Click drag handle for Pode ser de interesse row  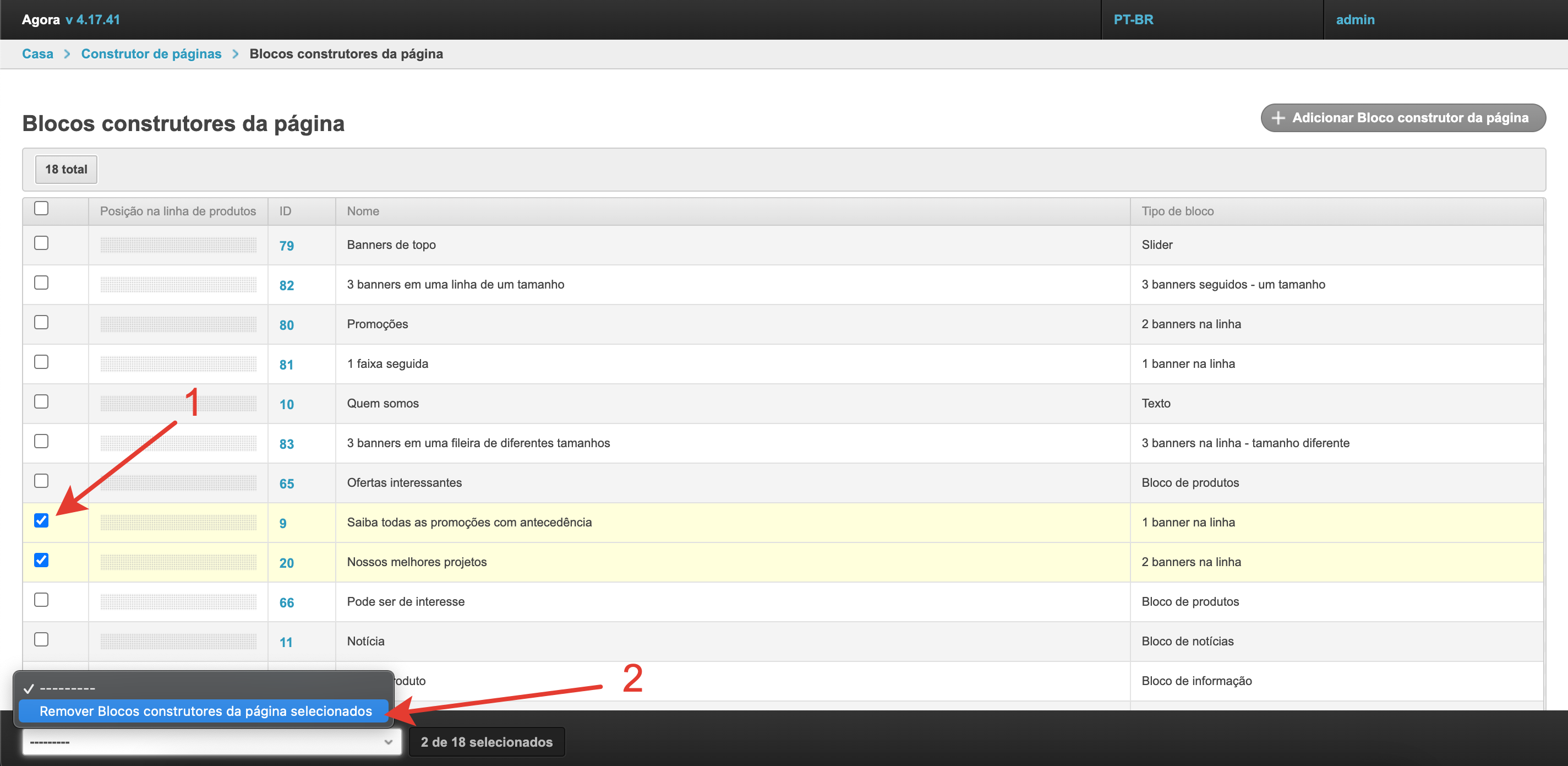tap(178, 601)
